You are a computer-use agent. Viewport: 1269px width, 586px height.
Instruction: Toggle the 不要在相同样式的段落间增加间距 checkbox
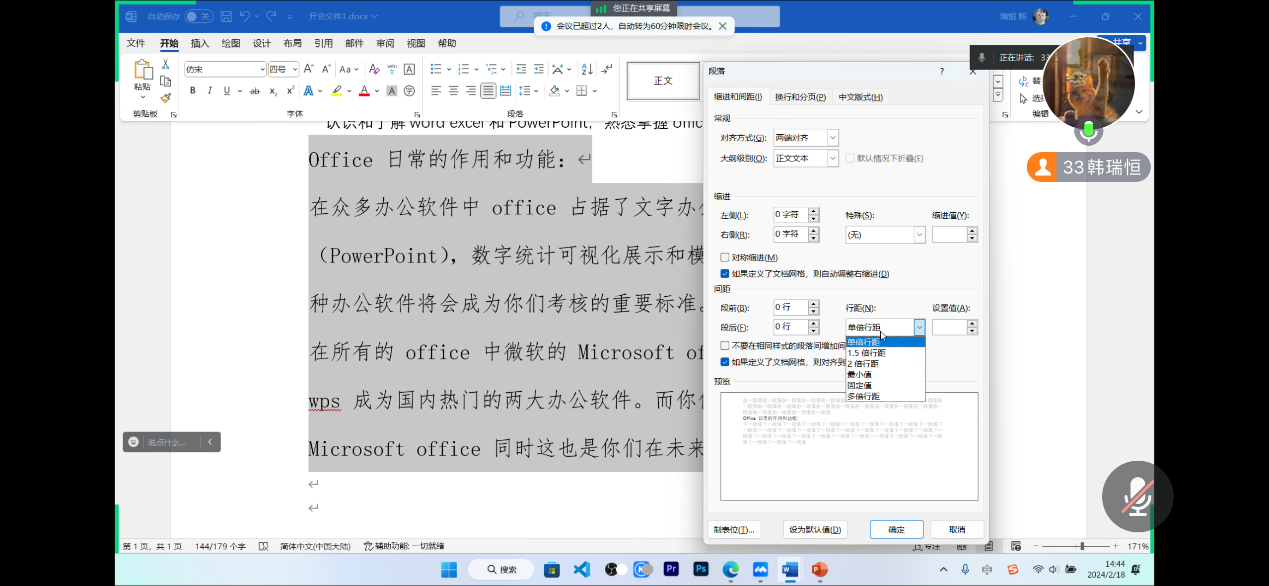[x=725, y=345]
